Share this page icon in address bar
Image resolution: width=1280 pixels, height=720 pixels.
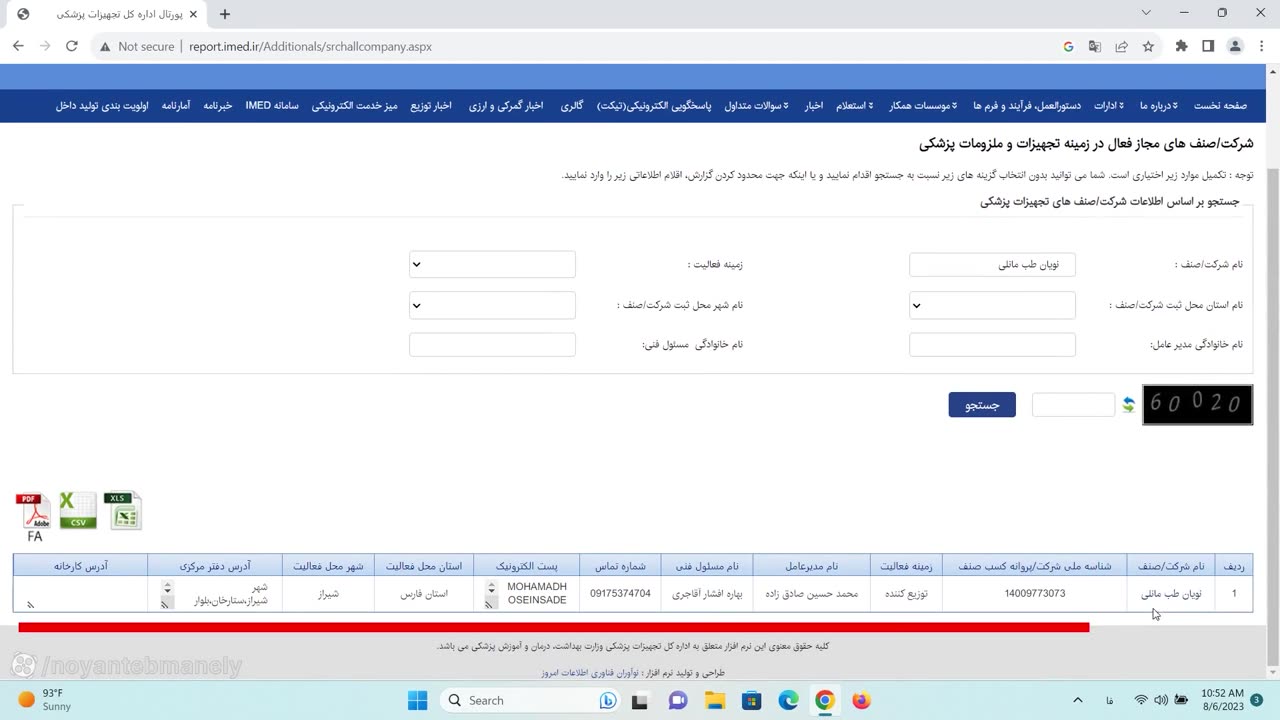[1122, 46]
